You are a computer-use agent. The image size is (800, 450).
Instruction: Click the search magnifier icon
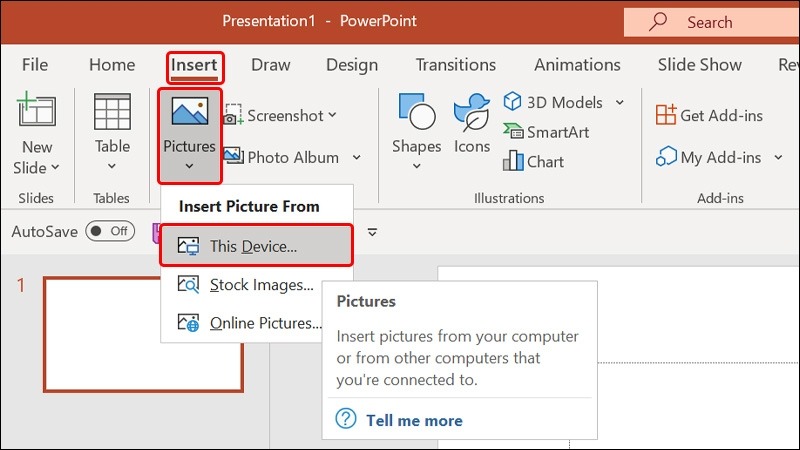[658, 22]
